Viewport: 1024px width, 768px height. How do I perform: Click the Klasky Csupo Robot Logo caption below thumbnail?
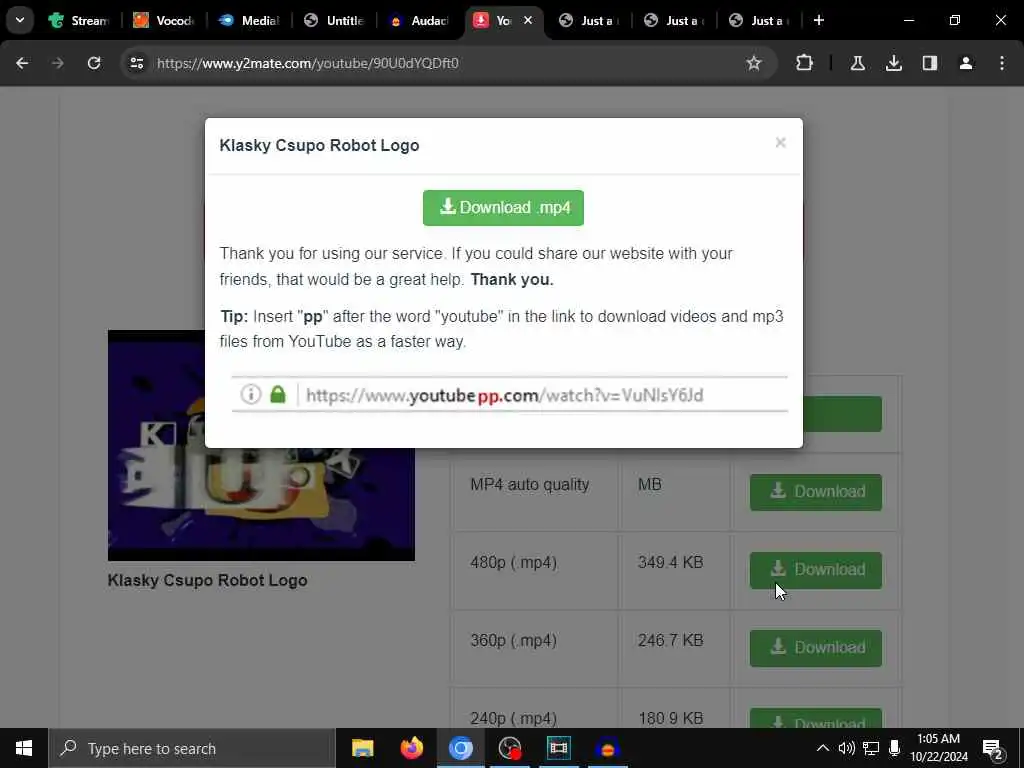tap(208, 580)
